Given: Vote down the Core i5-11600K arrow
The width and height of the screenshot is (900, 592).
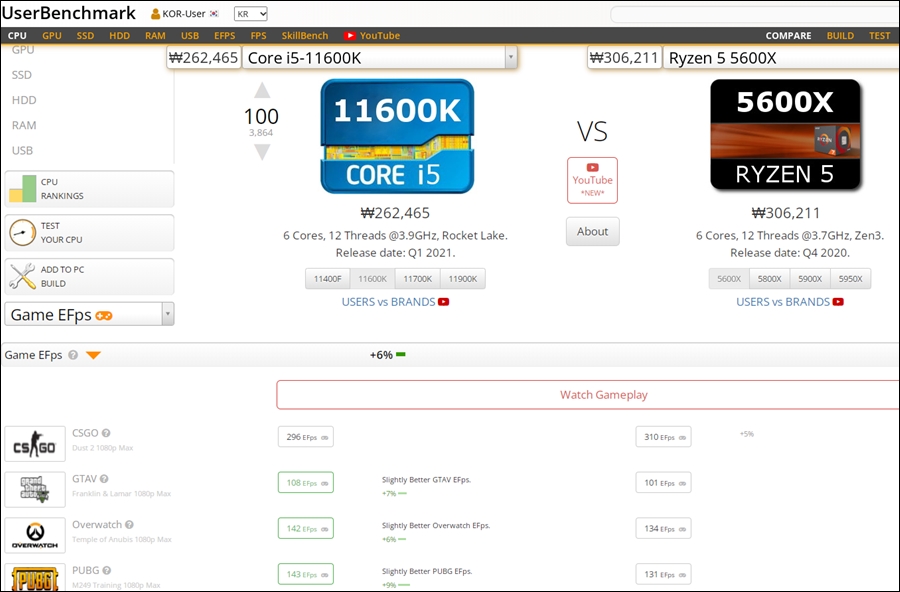Looking at the screenshot, I should click(262, 152).
